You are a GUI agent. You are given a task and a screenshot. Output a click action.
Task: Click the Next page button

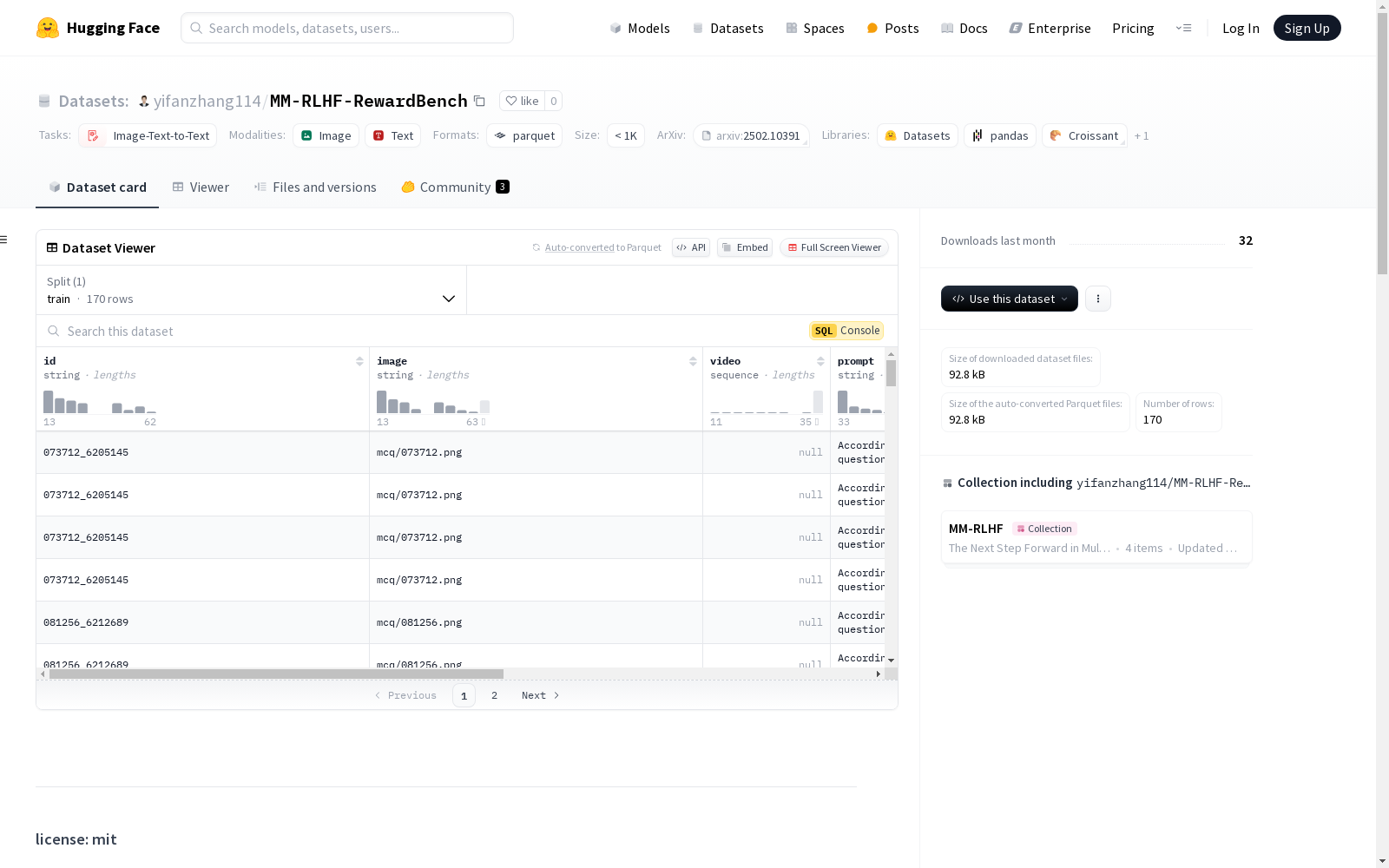541,695
